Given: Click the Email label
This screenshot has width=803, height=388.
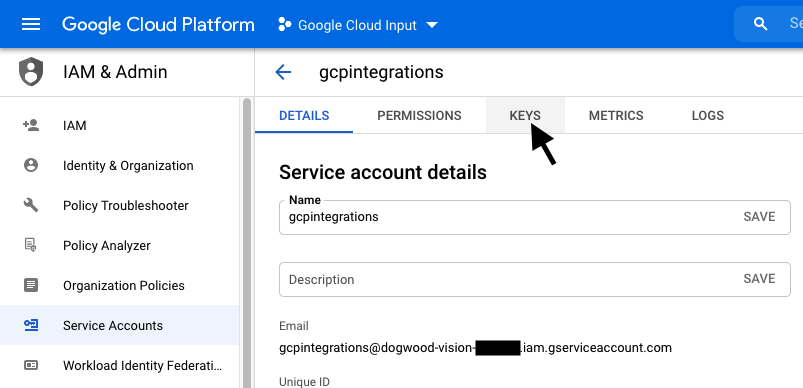Looking at the screenshot, I should [x=294, y=326].
